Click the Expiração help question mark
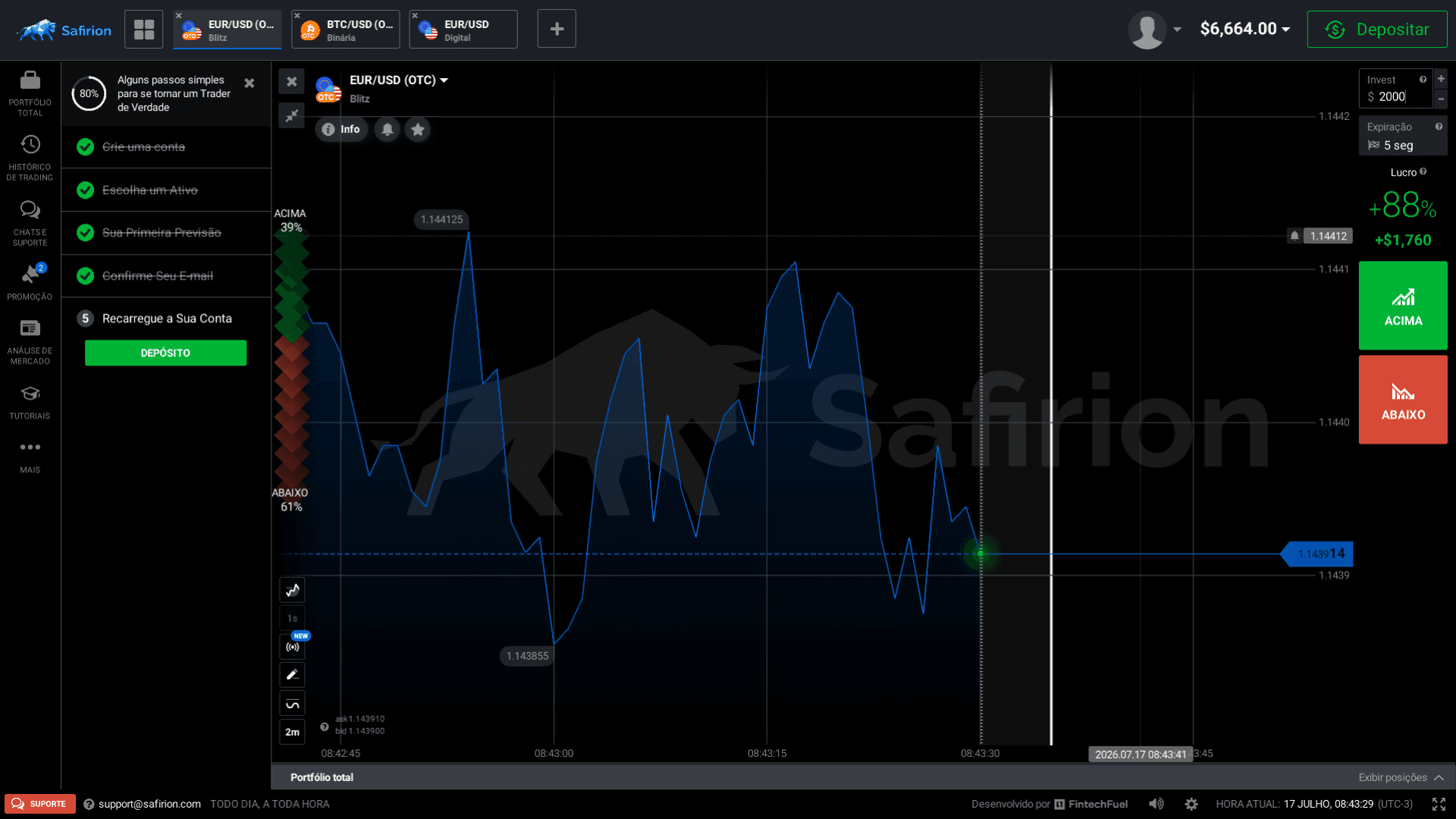 [1439, 127]
